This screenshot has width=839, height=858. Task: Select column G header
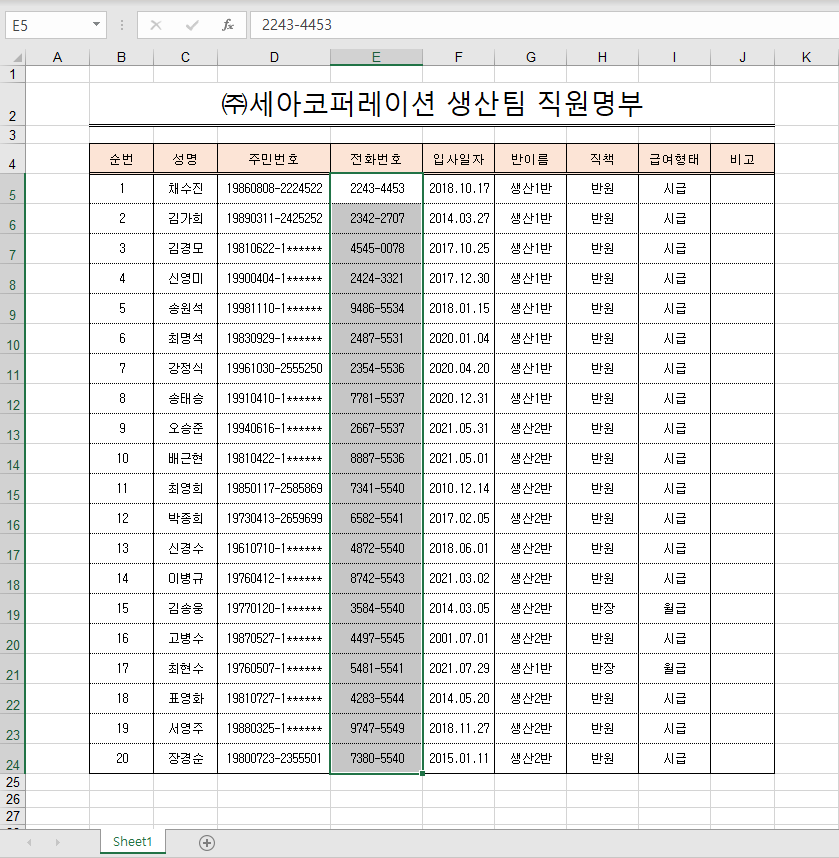pos(530,57)
